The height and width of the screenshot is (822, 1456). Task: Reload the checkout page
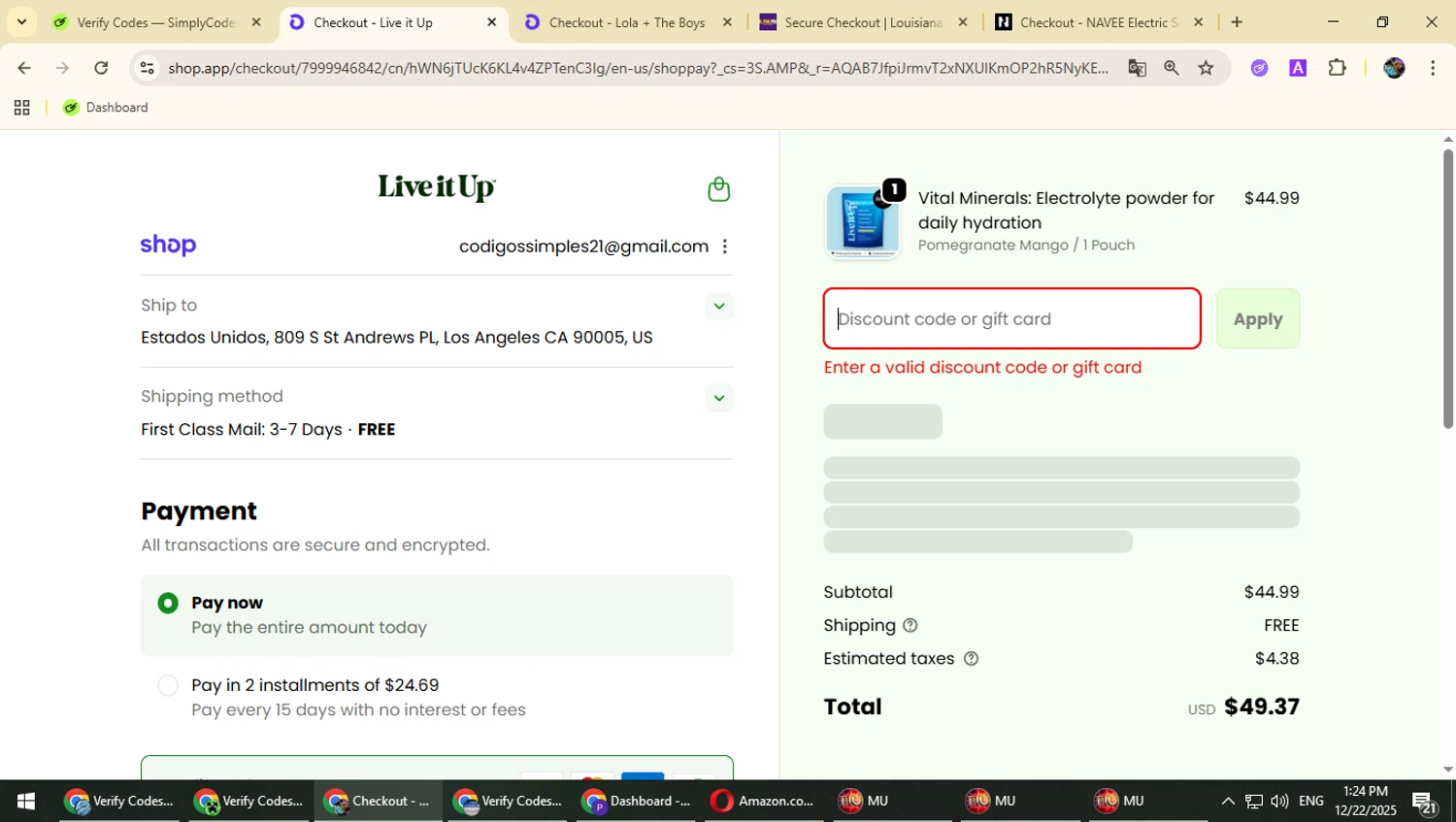(101, 68)
